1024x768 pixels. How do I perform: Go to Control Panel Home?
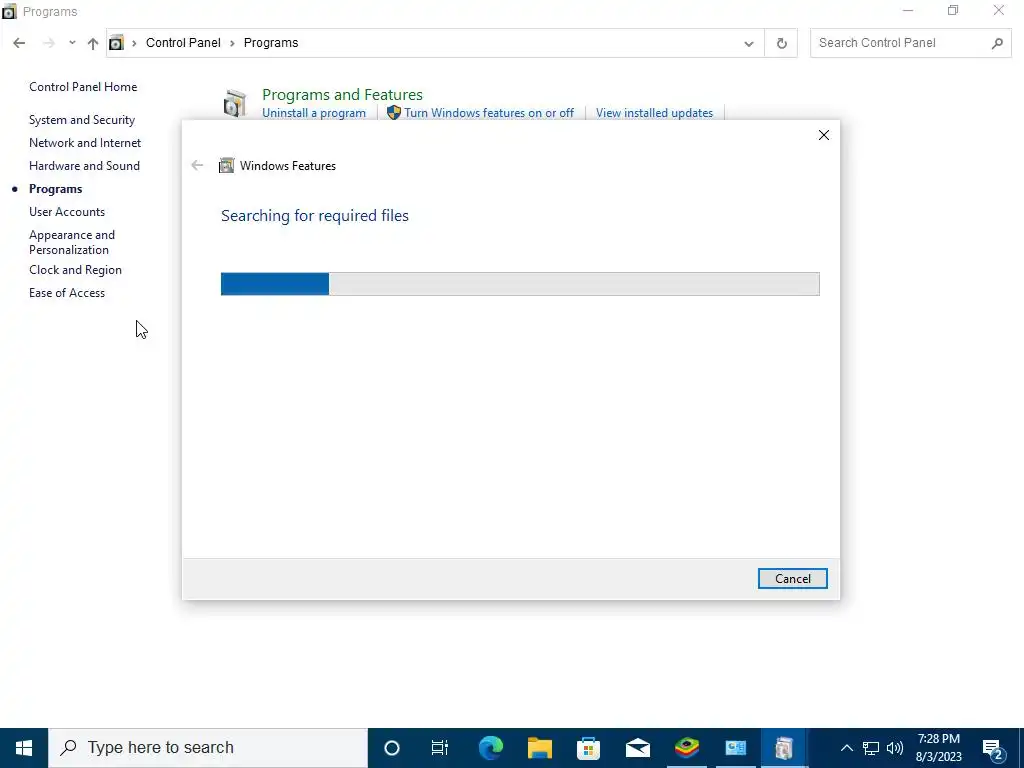click(83, 87)
